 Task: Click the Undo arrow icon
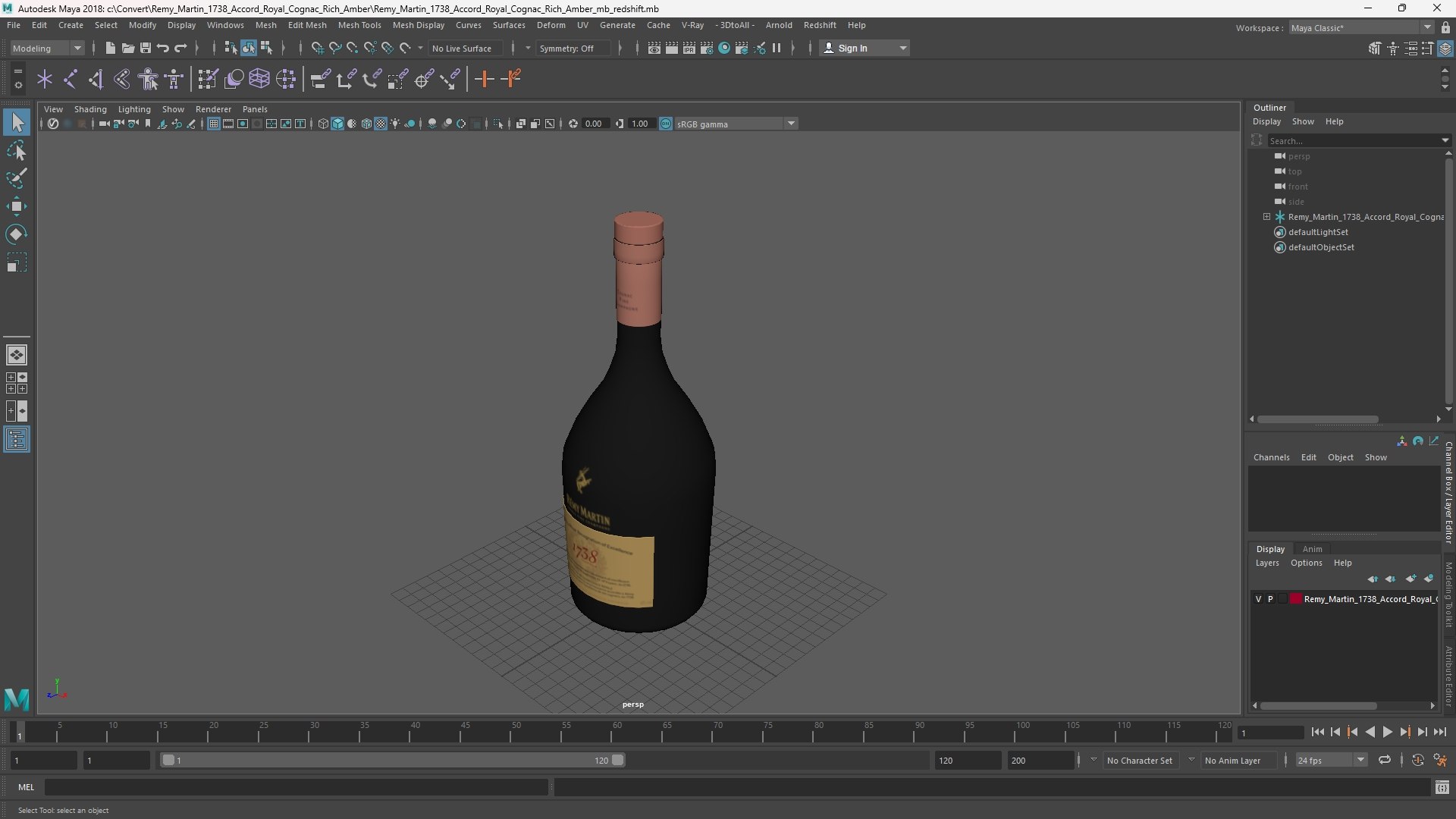point(163,48)
